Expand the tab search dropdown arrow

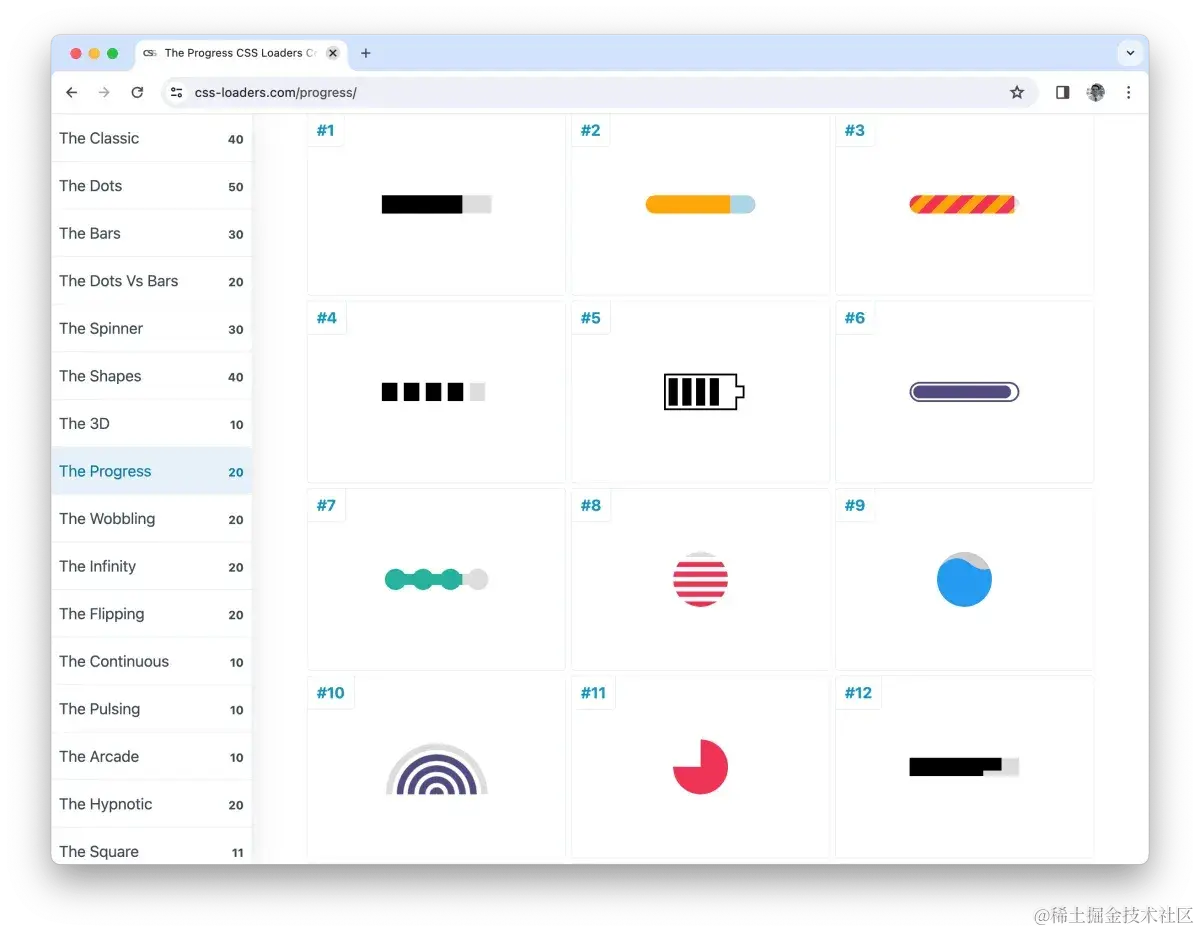tap(1130, 53)
